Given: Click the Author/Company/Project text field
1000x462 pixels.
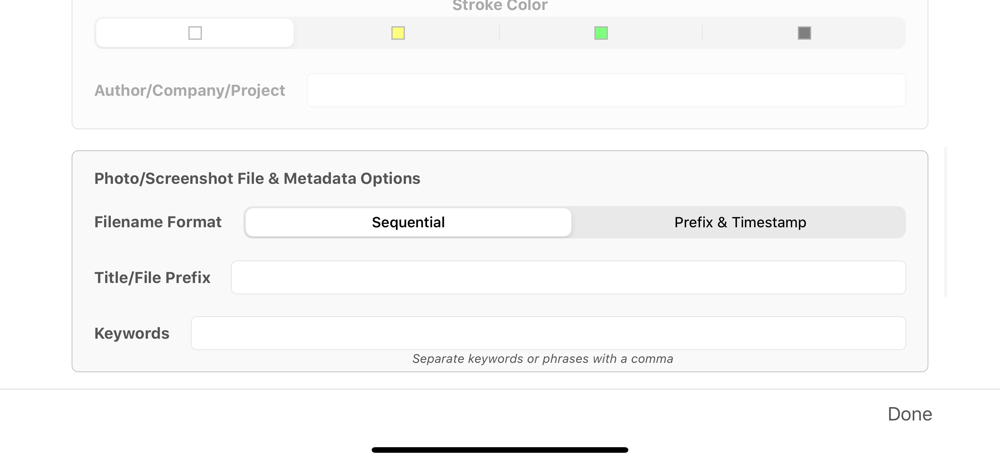Looking at the screenshot, I should 606,90.
